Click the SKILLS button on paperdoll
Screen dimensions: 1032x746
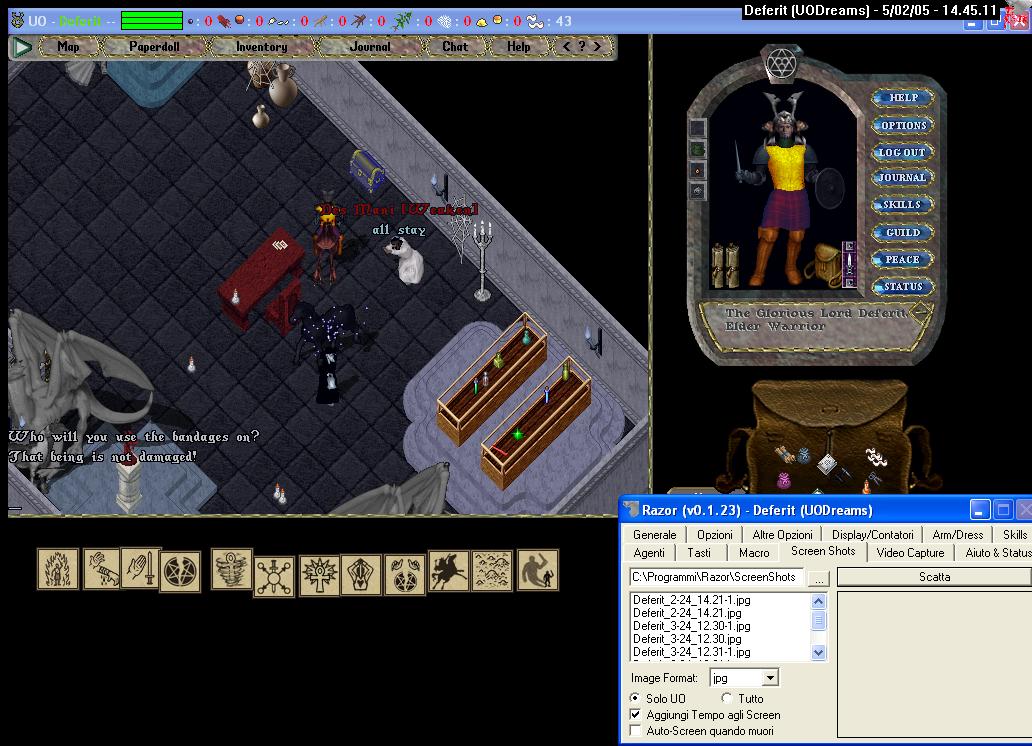point(902,204)
